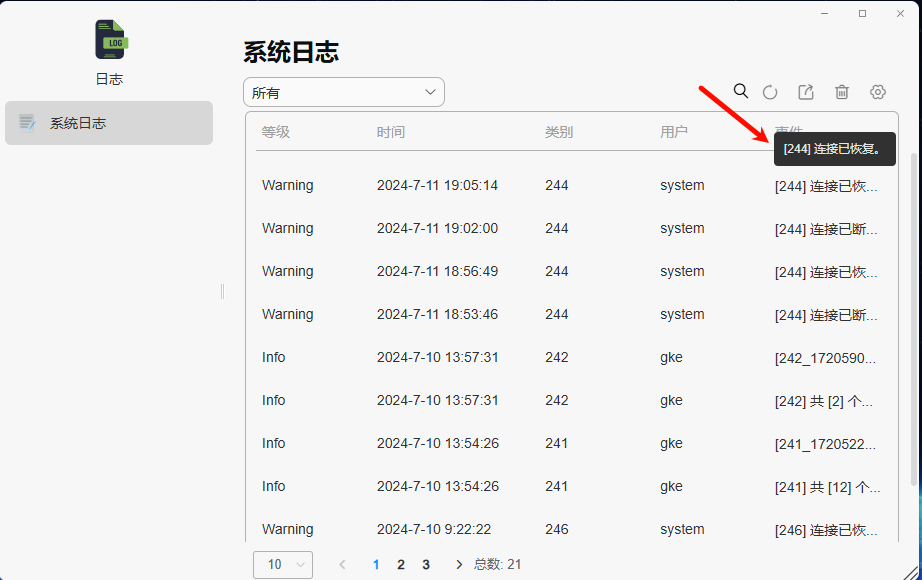This screenshot has height=580, width=922.
Task: Click the 13:54:26 row with [241_1720522
Action: pos(570,444)
